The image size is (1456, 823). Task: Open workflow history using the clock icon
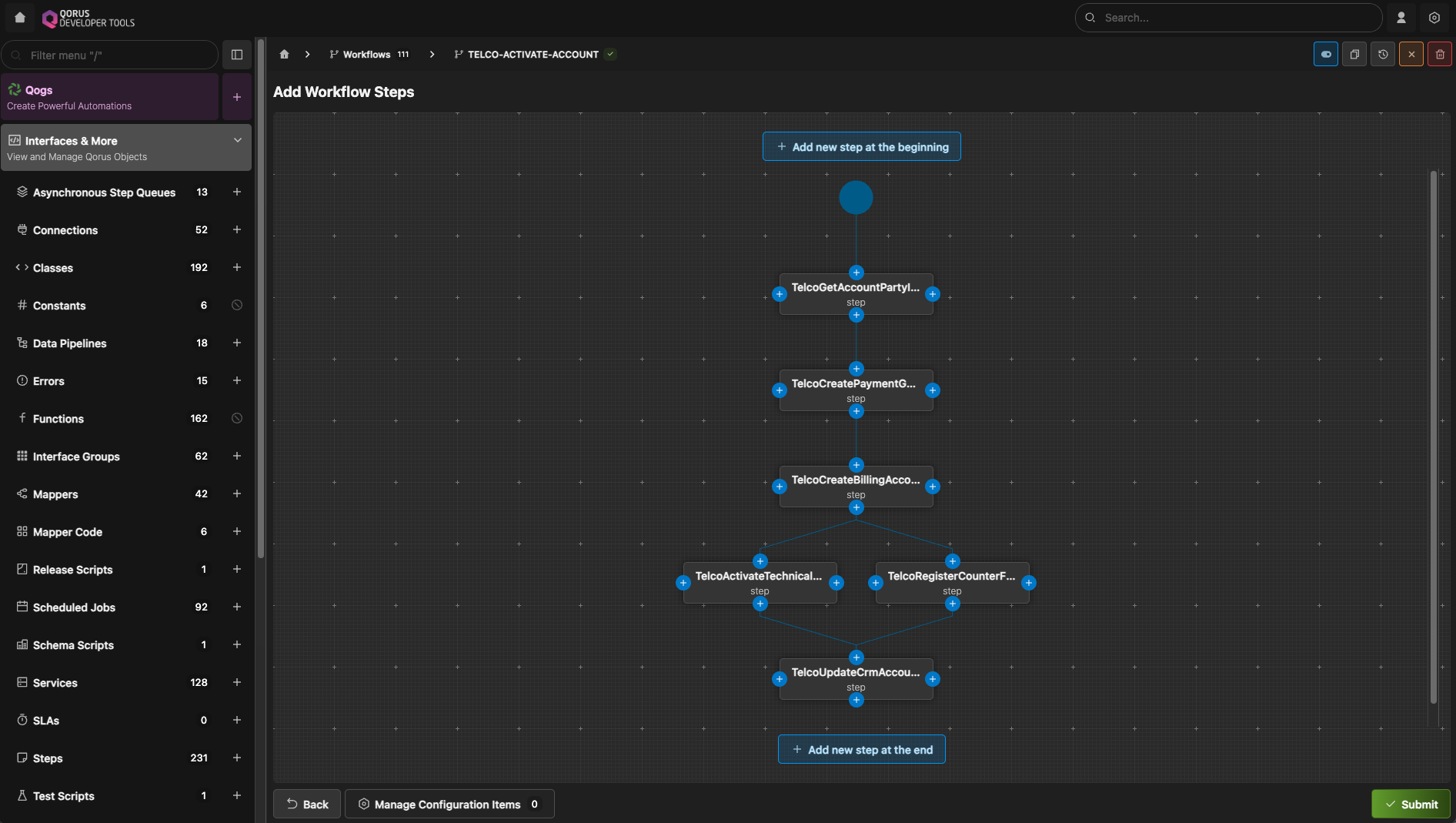1383,54
